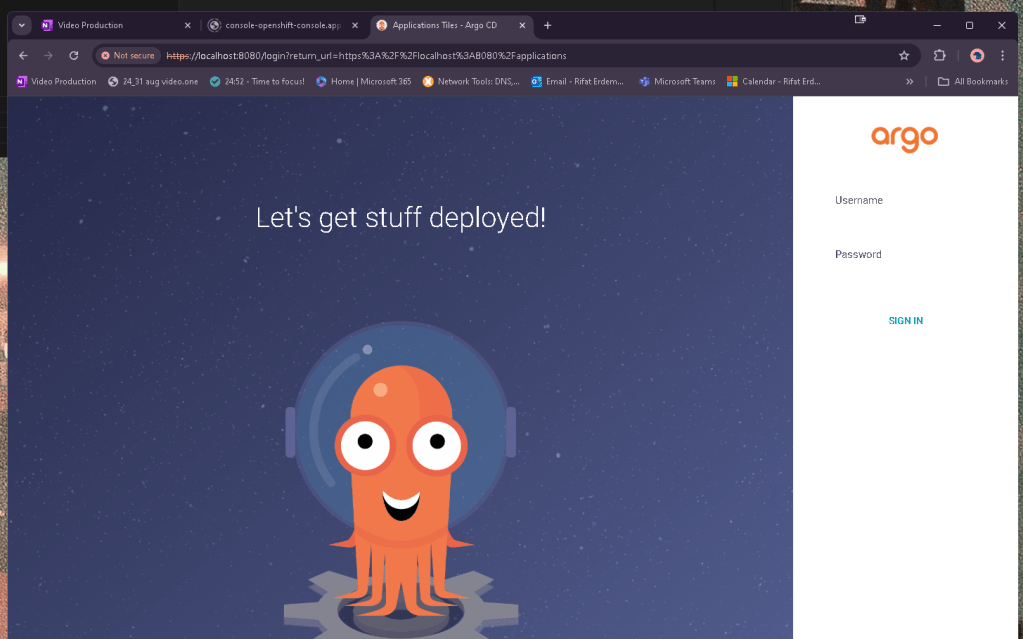
Task: Open a new browser tab
Action: (x=547, y=25)
